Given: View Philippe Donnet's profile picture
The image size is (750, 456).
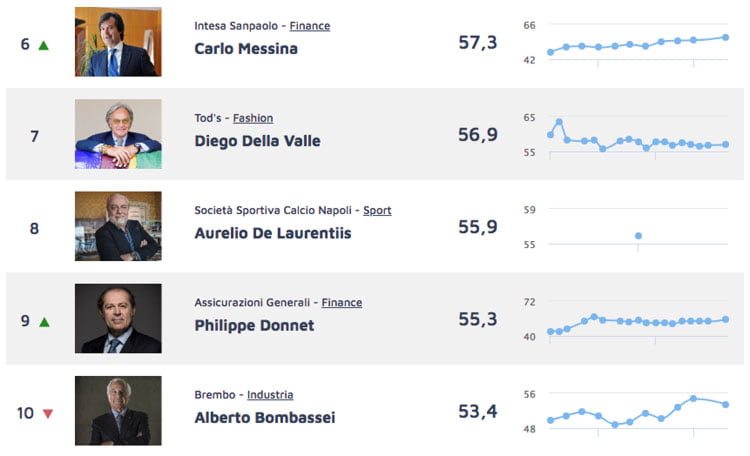Looking at the screenshot, I should (118, 319).
